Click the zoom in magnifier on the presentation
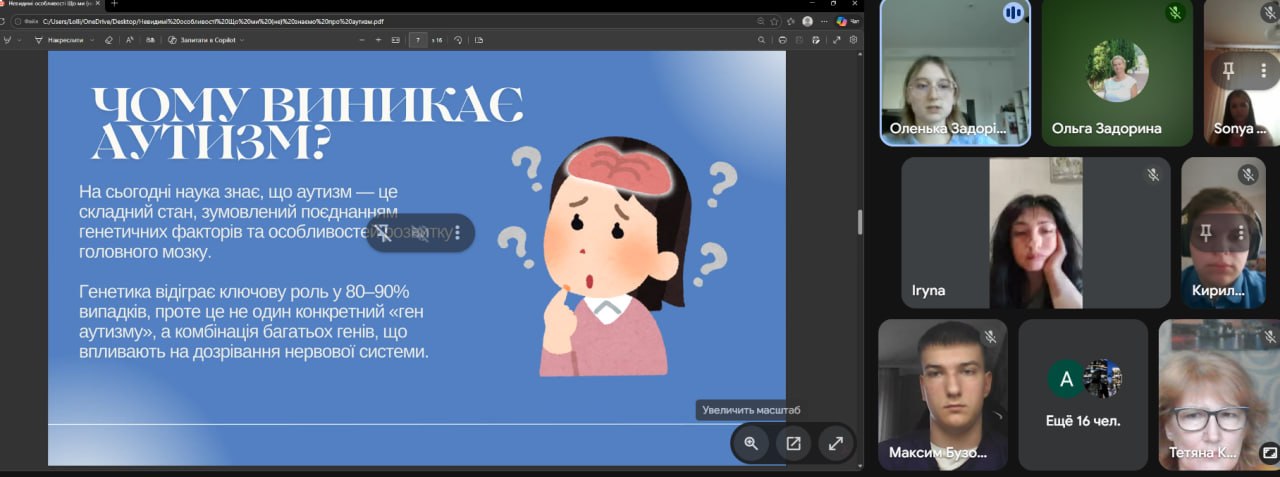This screenshot has height=477, width=1280. tap(751, 443)
